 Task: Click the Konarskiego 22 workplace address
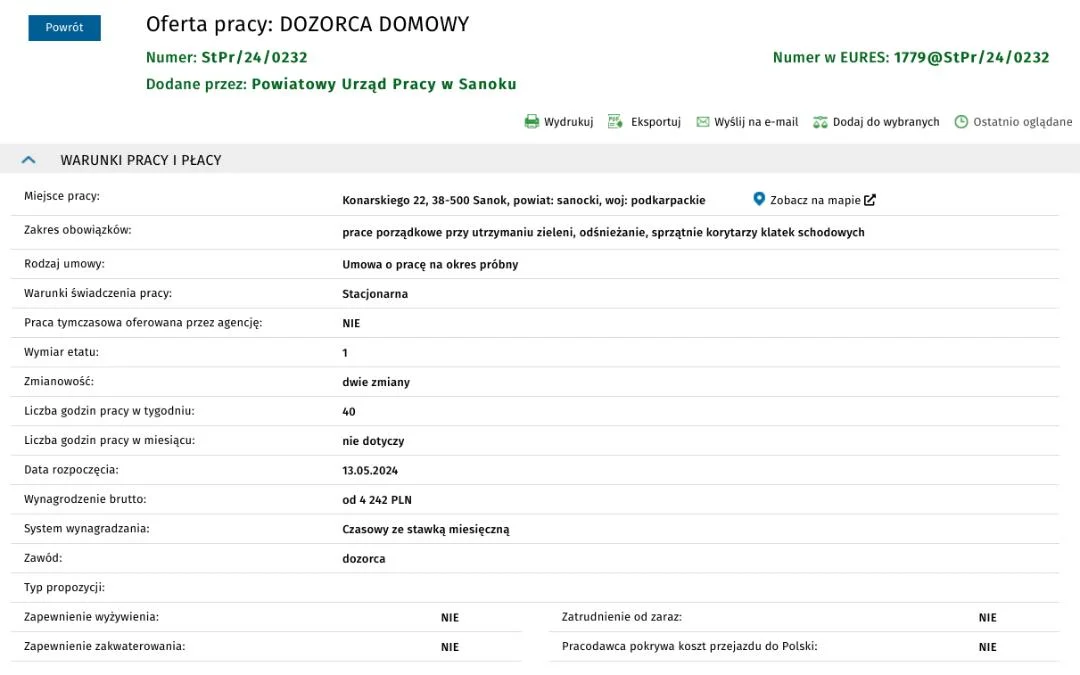coord(523,200)
